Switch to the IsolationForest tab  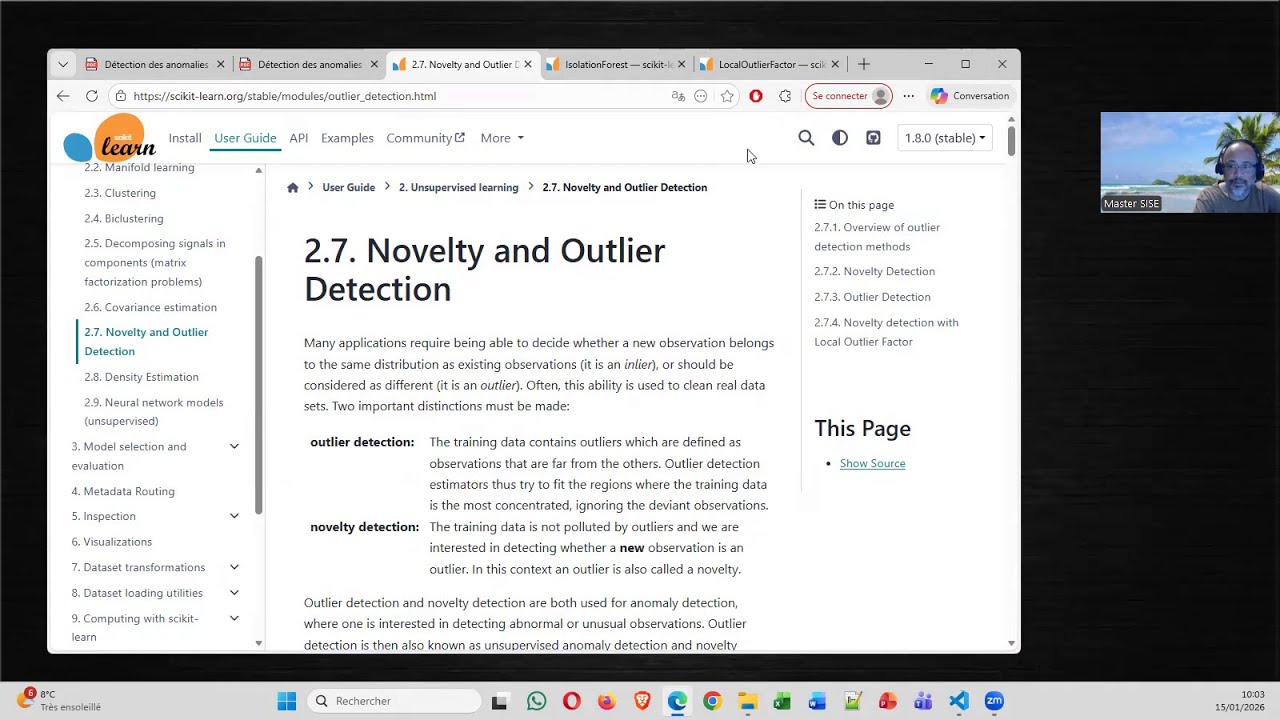coord(615,64)
